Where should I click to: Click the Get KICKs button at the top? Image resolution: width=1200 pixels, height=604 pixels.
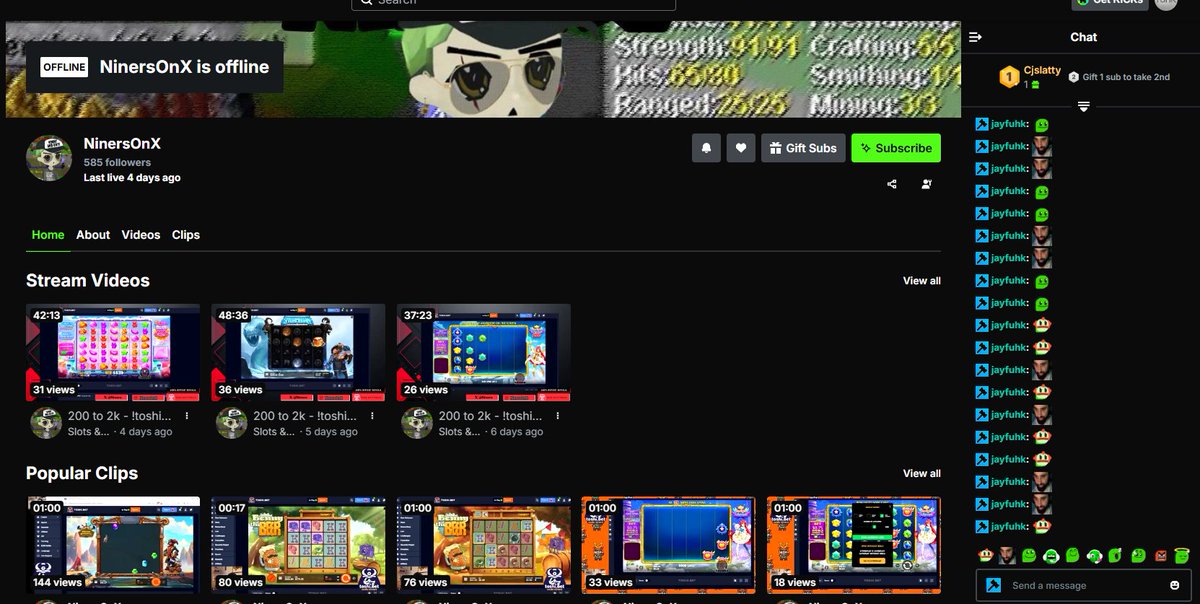pos(1110,3)
